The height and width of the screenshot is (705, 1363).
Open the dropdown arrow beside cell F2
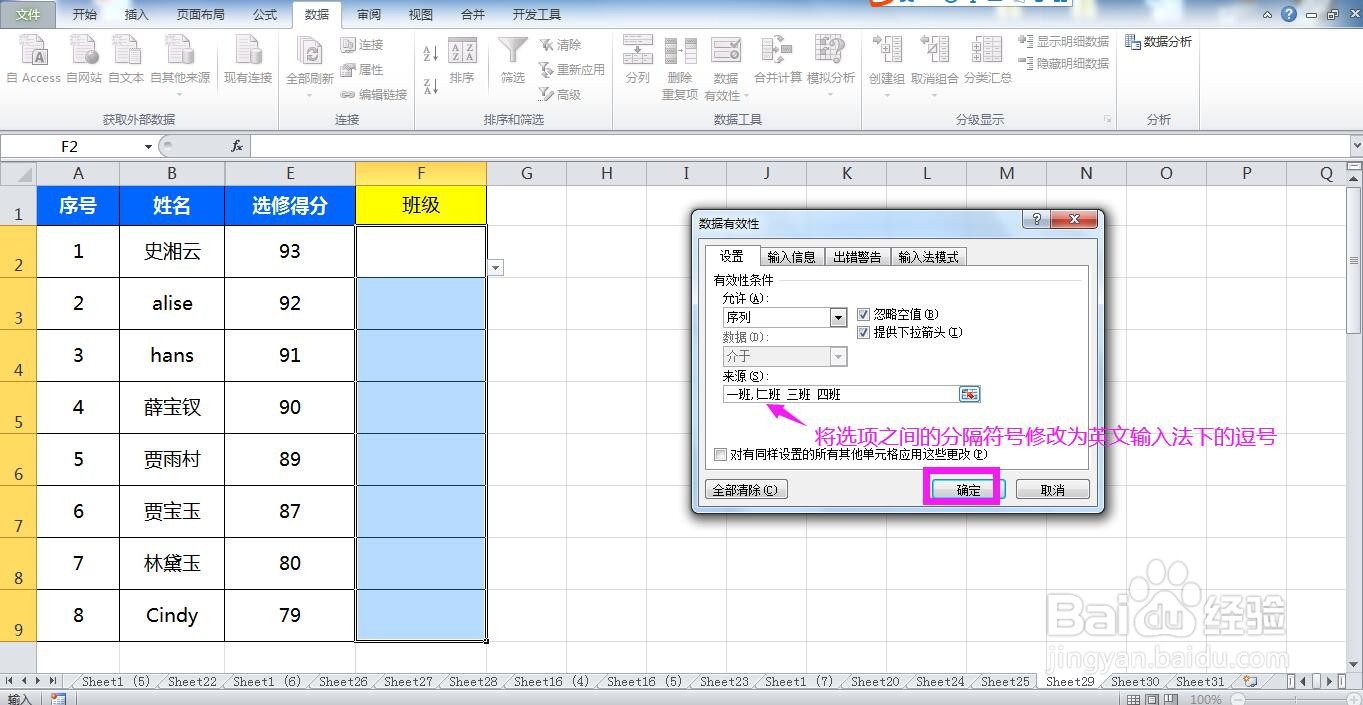pyautogui.click(x=496, y=268)
